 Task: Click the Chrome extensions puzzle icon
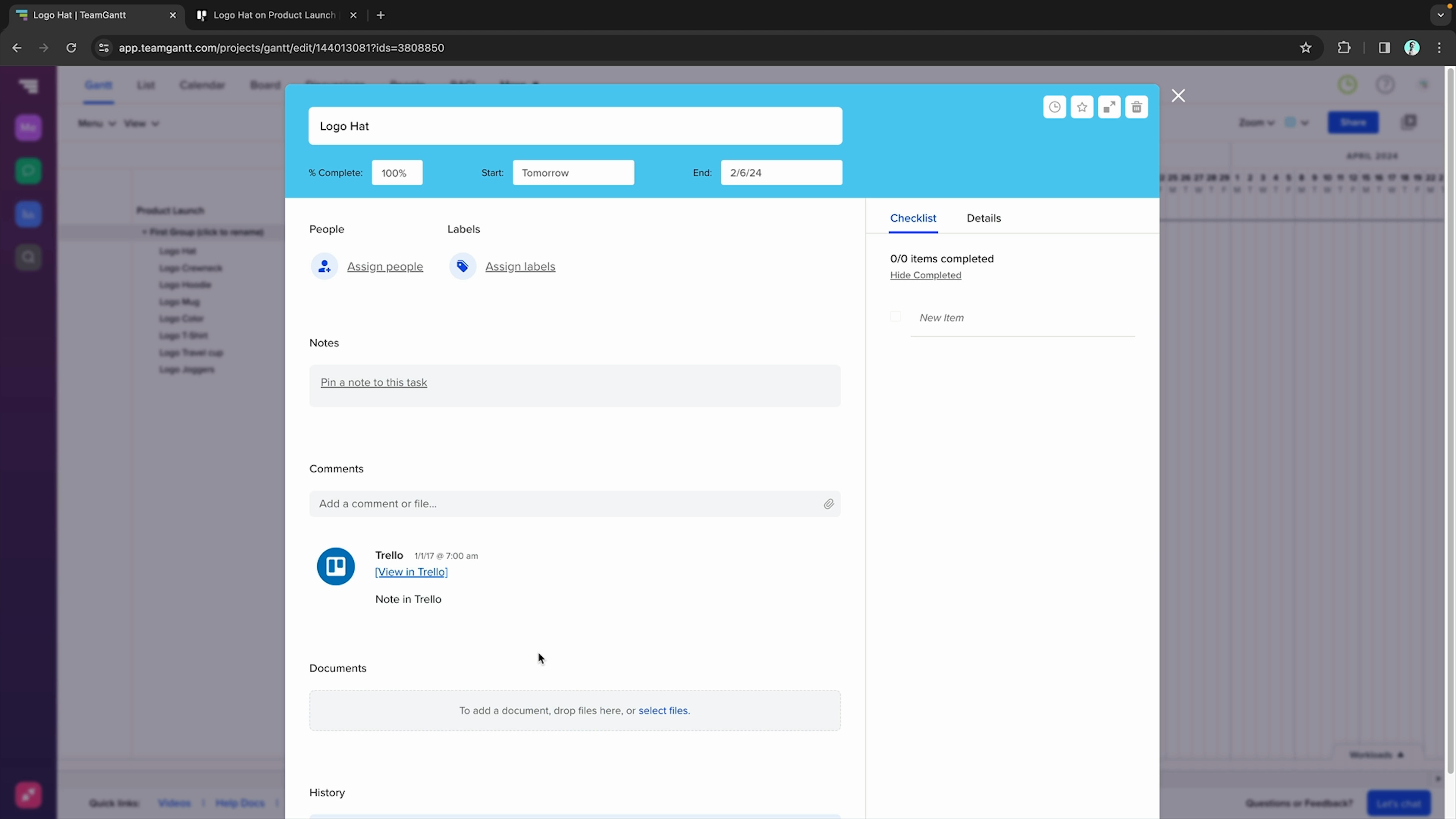coord(1344,48)
